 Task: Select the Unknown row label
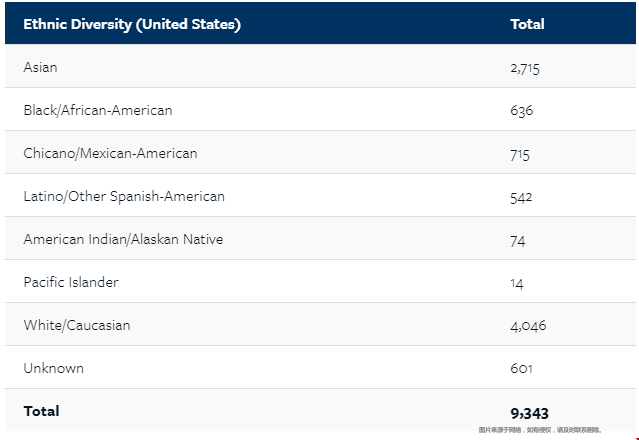pos(54,368)
